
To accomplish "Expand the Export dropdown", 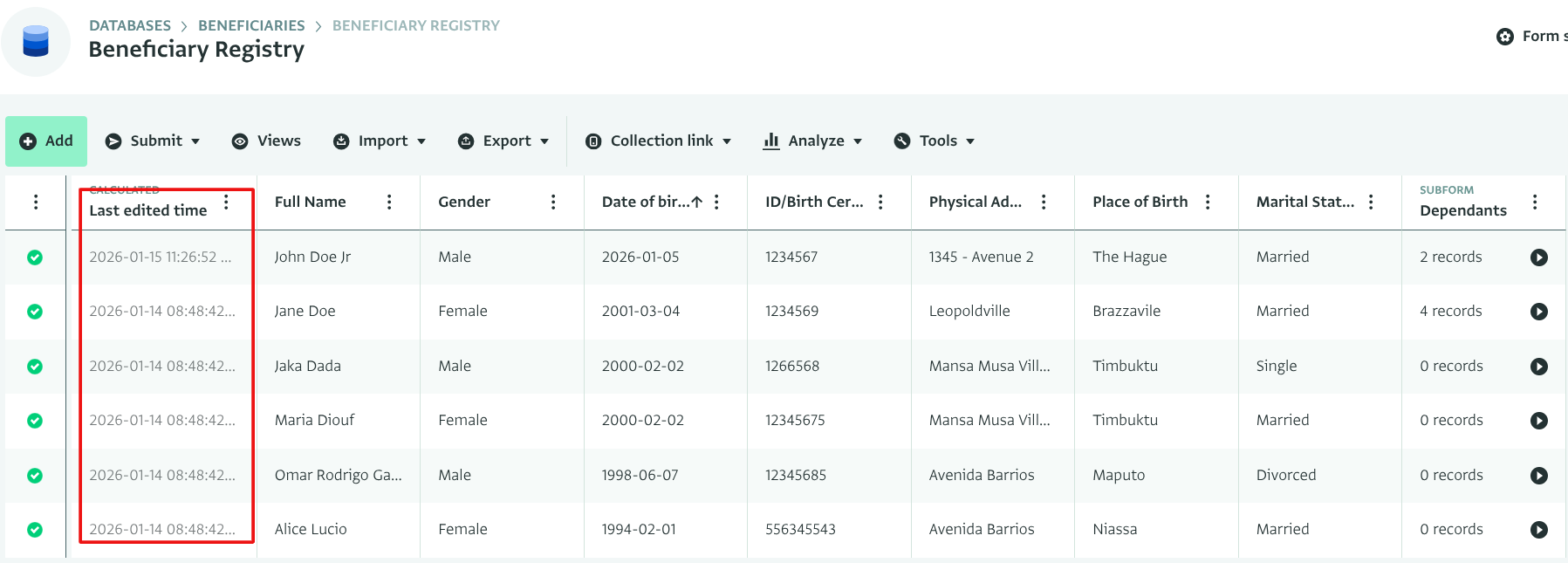I will [503, 141].
